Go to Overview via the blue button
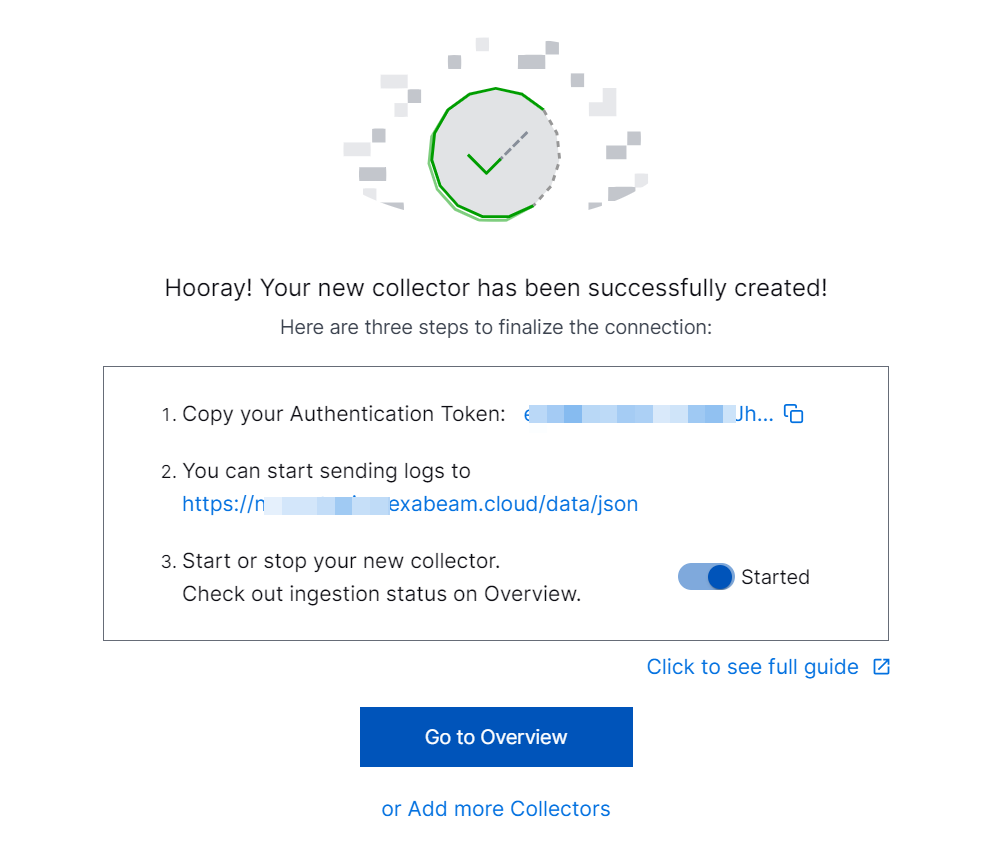The width and height of the screenshot is (994, 868). (x=496, y=737)
